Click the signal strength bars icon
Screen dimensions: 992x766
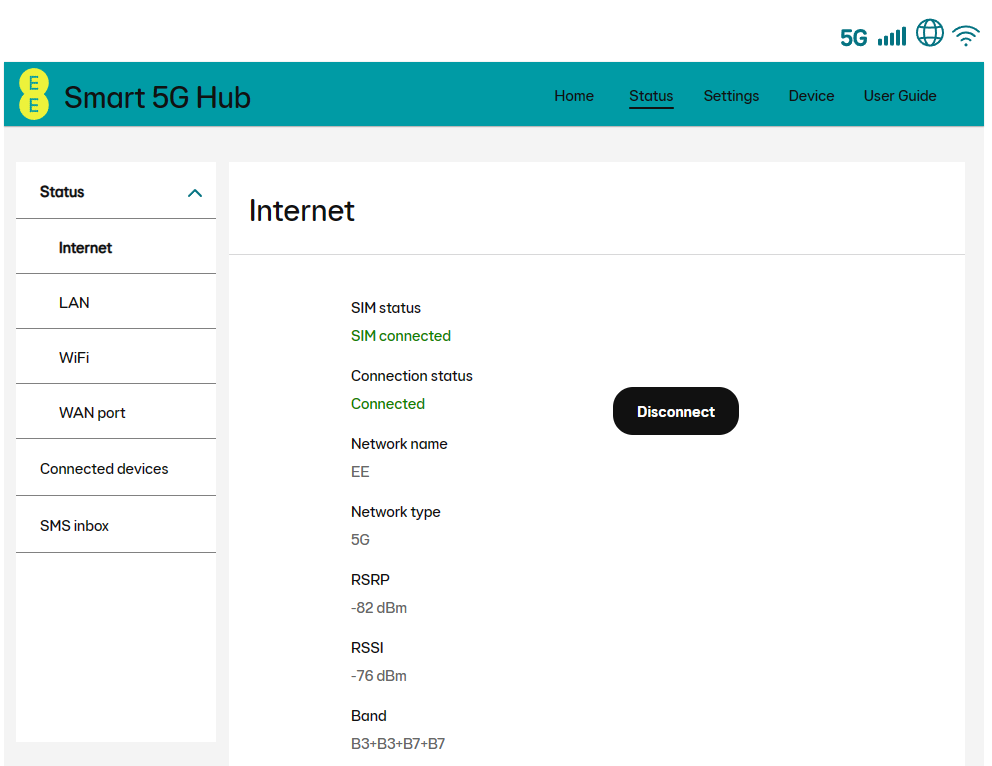892,37
